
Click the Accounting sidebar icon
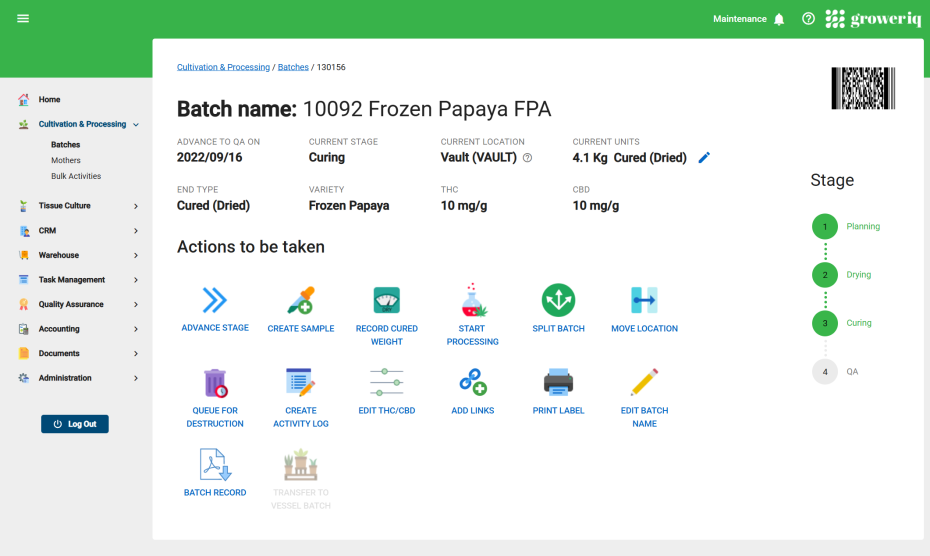coord(24,329)
